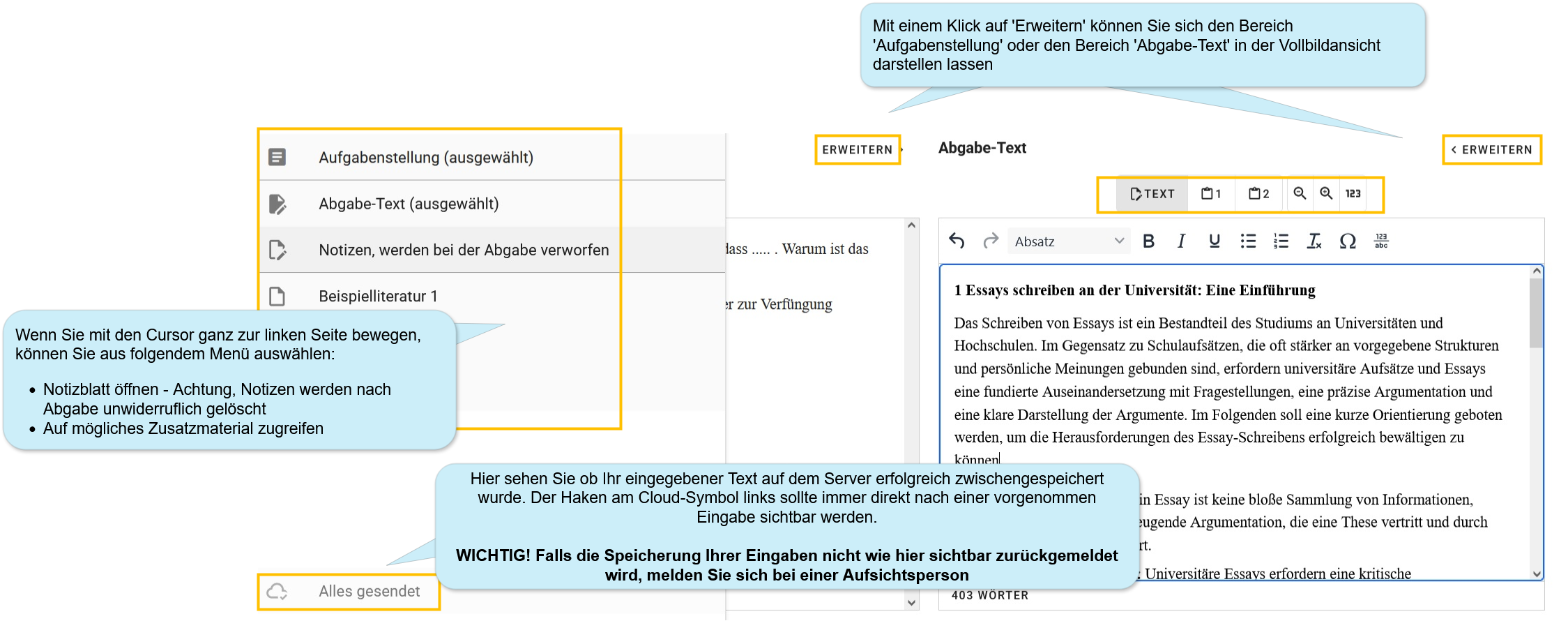Zoom out with the minus magnifier
Screen dimensions: 1568x621
(1300, 193)
